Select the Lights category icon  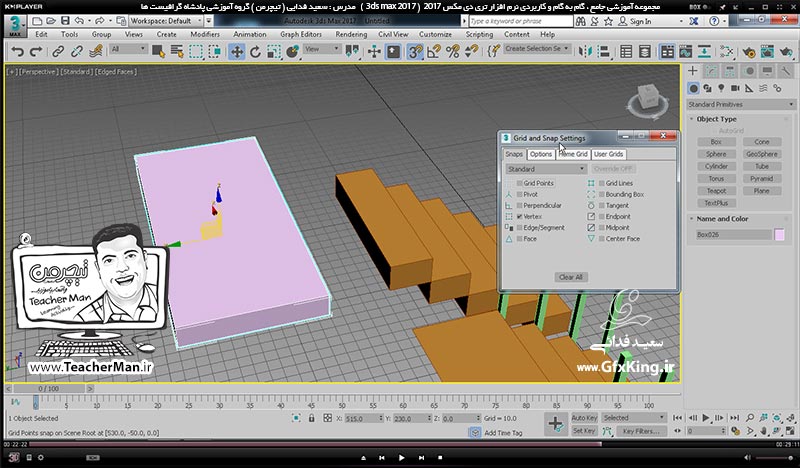click(721, 88)
